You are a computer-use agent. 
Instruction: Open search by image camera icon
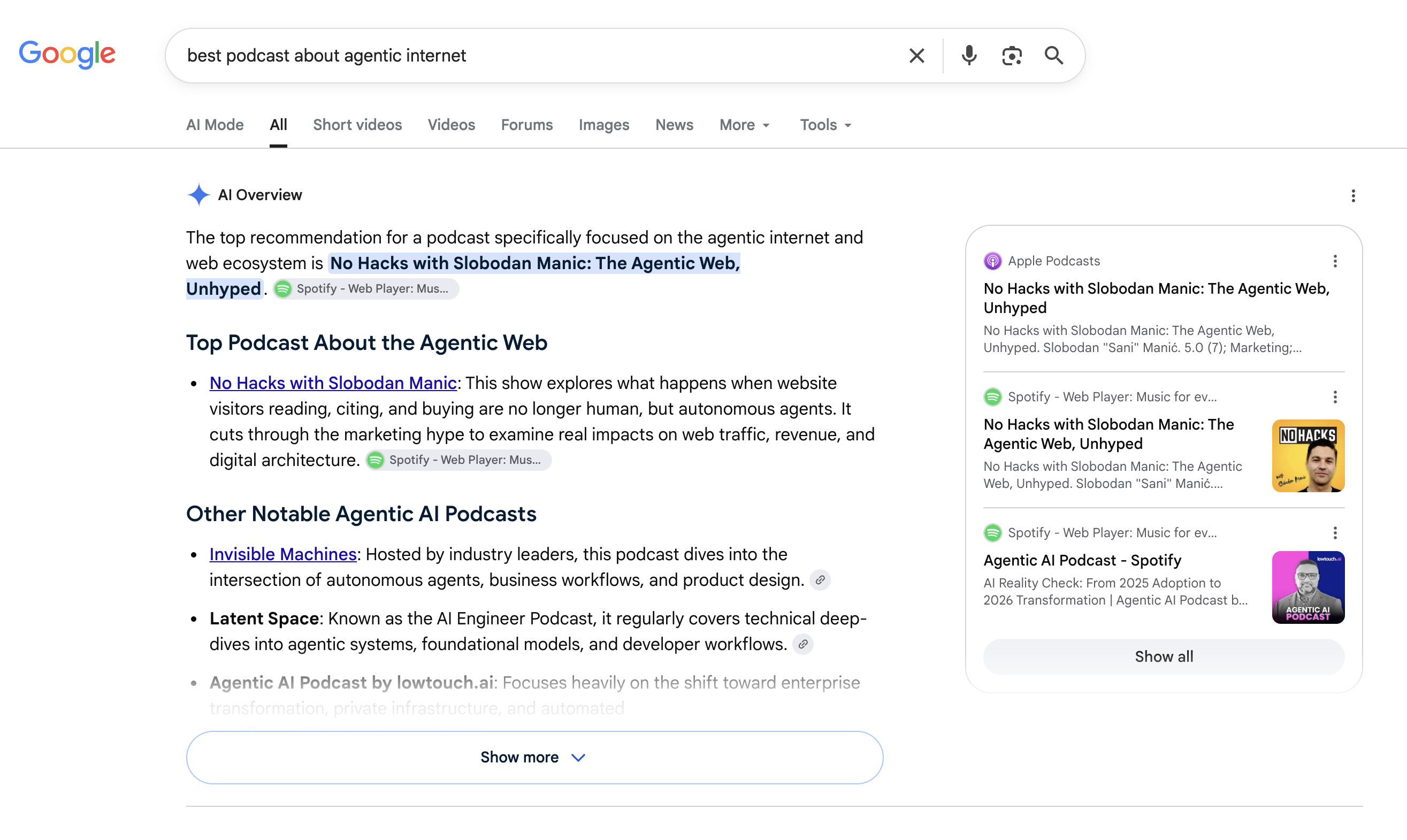(x=1012, y=56)
